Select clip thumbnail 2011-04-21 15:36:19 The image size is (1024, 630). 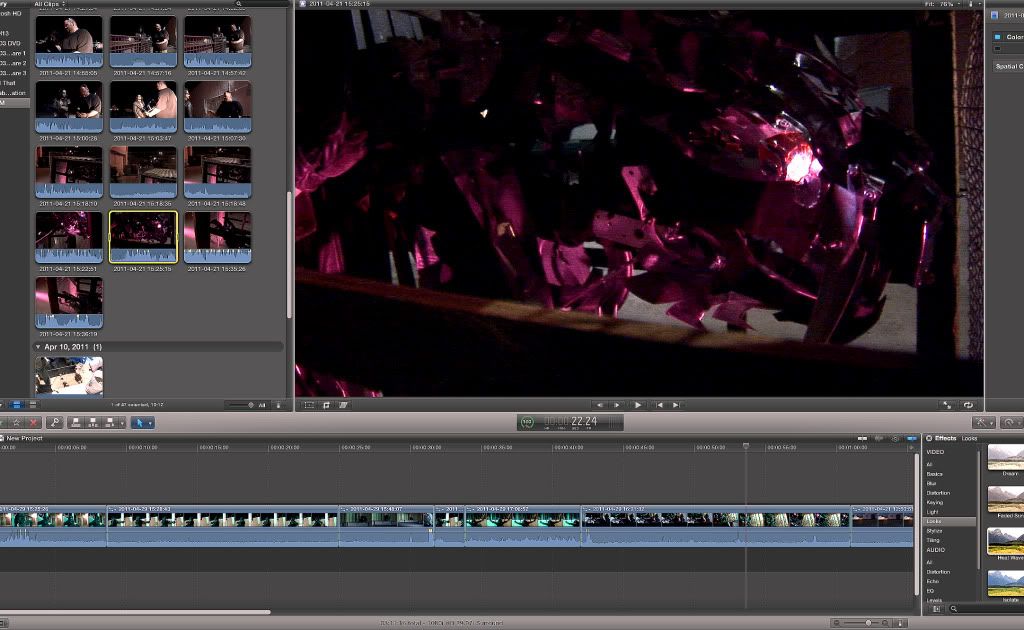coord(69,302)
